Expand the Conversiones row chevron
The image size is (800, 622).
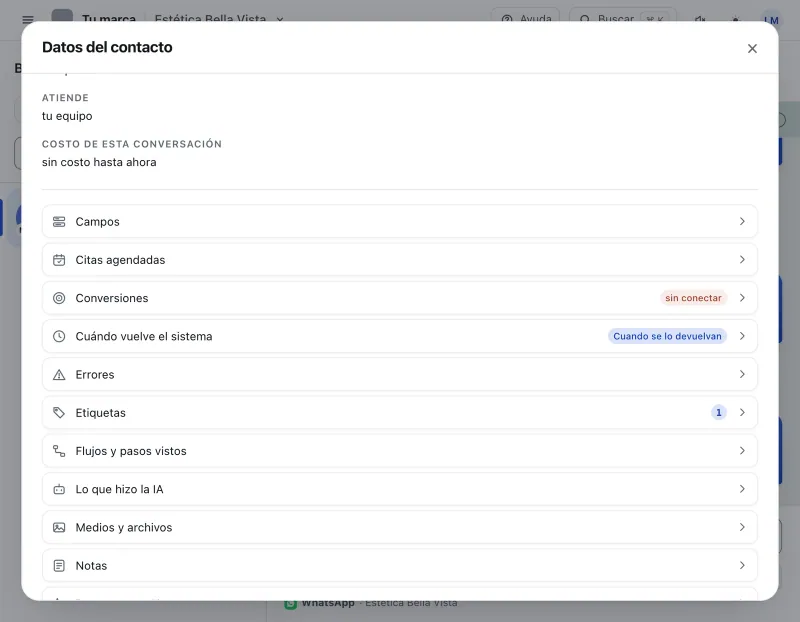coord(742,298)
